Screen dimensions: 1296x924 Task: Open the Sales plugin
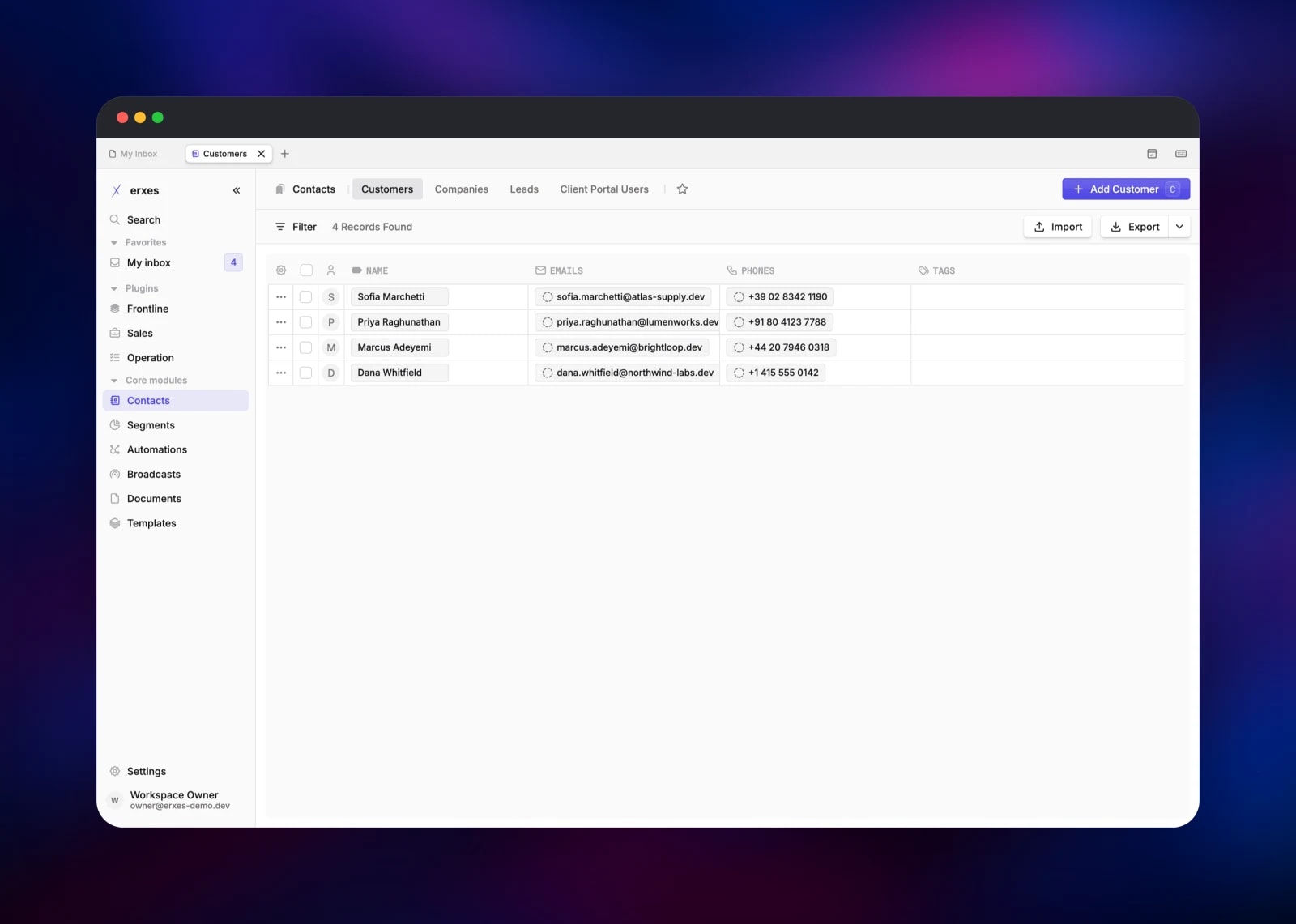176,333
